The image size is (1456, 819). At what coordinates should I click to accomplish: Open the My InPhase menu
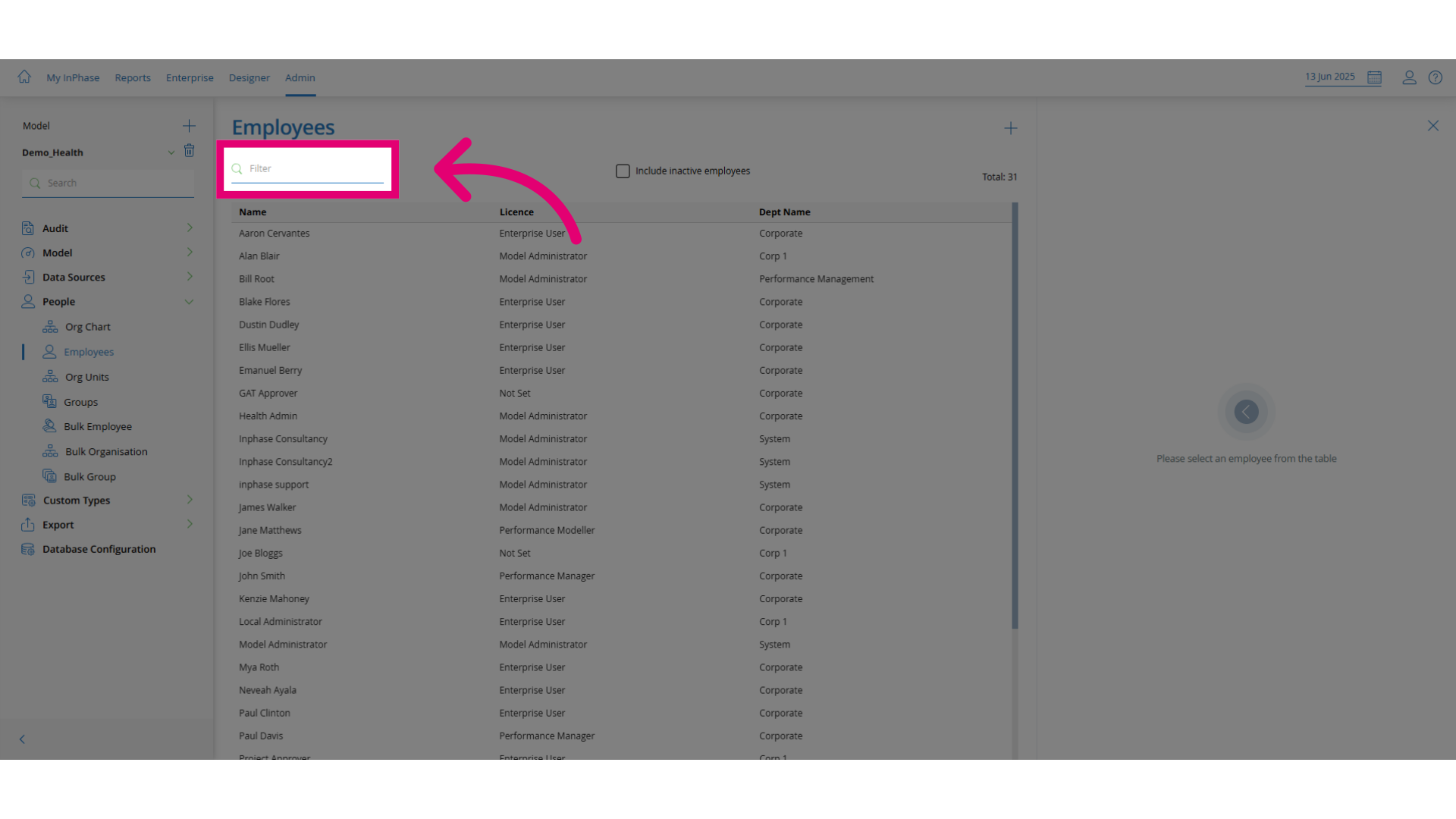click(x=73, y=78)
